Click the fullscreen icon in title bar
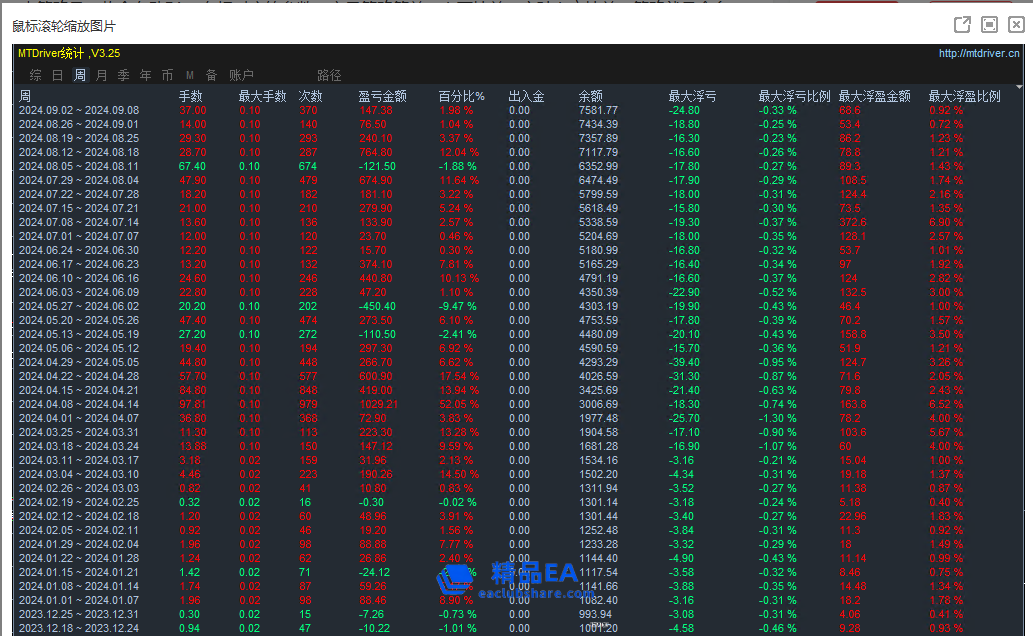This screenshot has width=1033, height=636. coord(989,25)
